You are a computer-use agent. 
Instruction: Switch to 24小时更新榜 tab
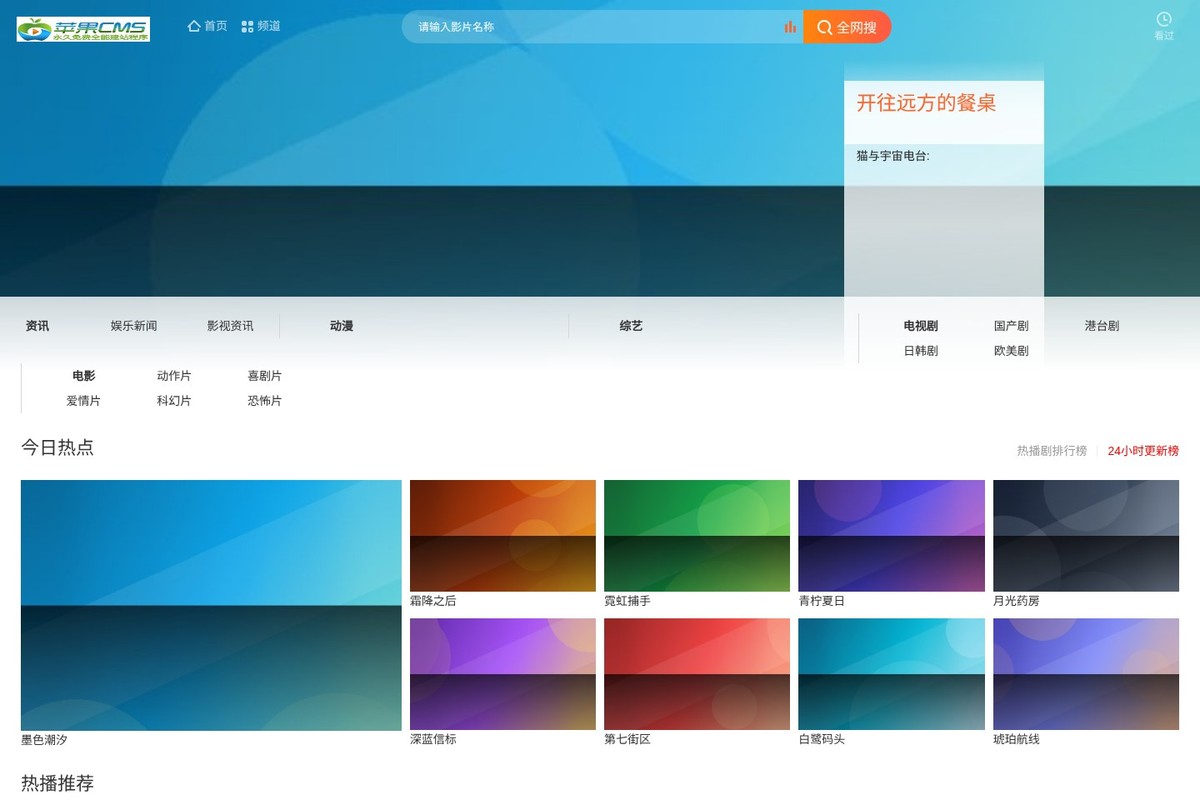1143,451
